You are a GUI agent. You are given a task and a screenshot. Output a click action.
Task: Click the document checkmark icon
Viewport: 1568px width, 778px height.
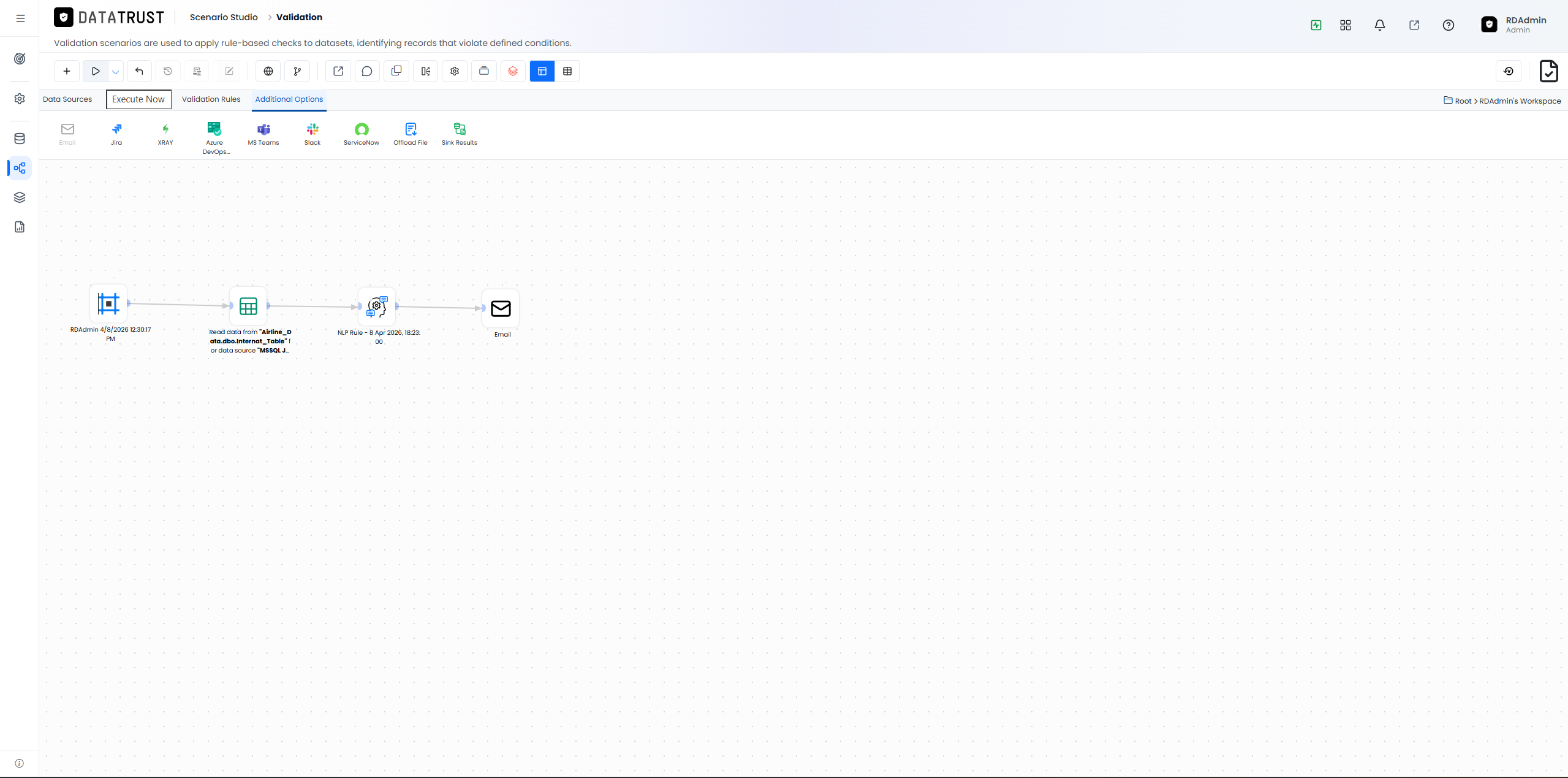pyautogui.click(x=1548, y=71)
